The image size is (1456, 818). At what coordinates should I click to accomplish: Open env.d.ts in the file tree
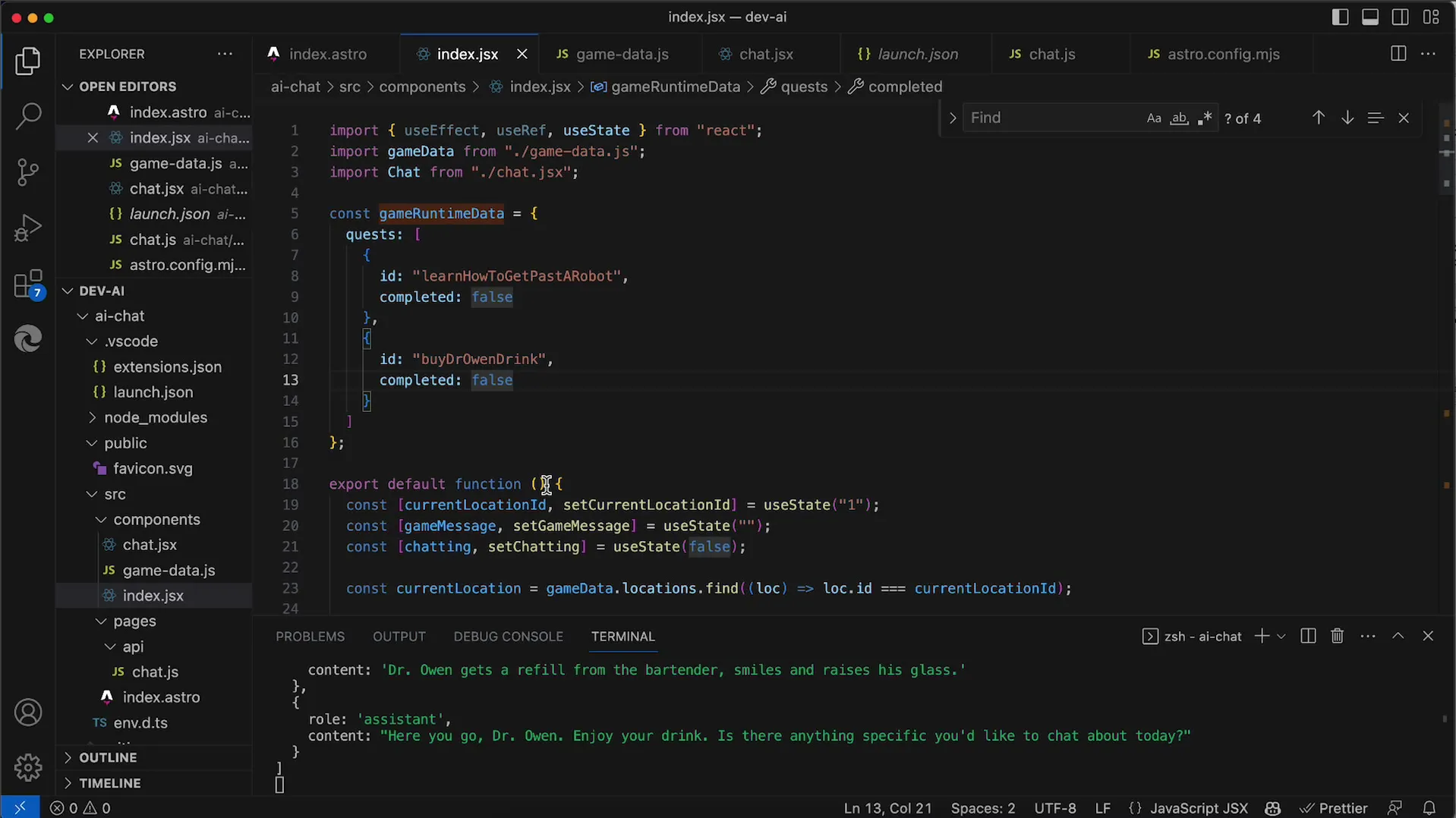tap(140, 722)
